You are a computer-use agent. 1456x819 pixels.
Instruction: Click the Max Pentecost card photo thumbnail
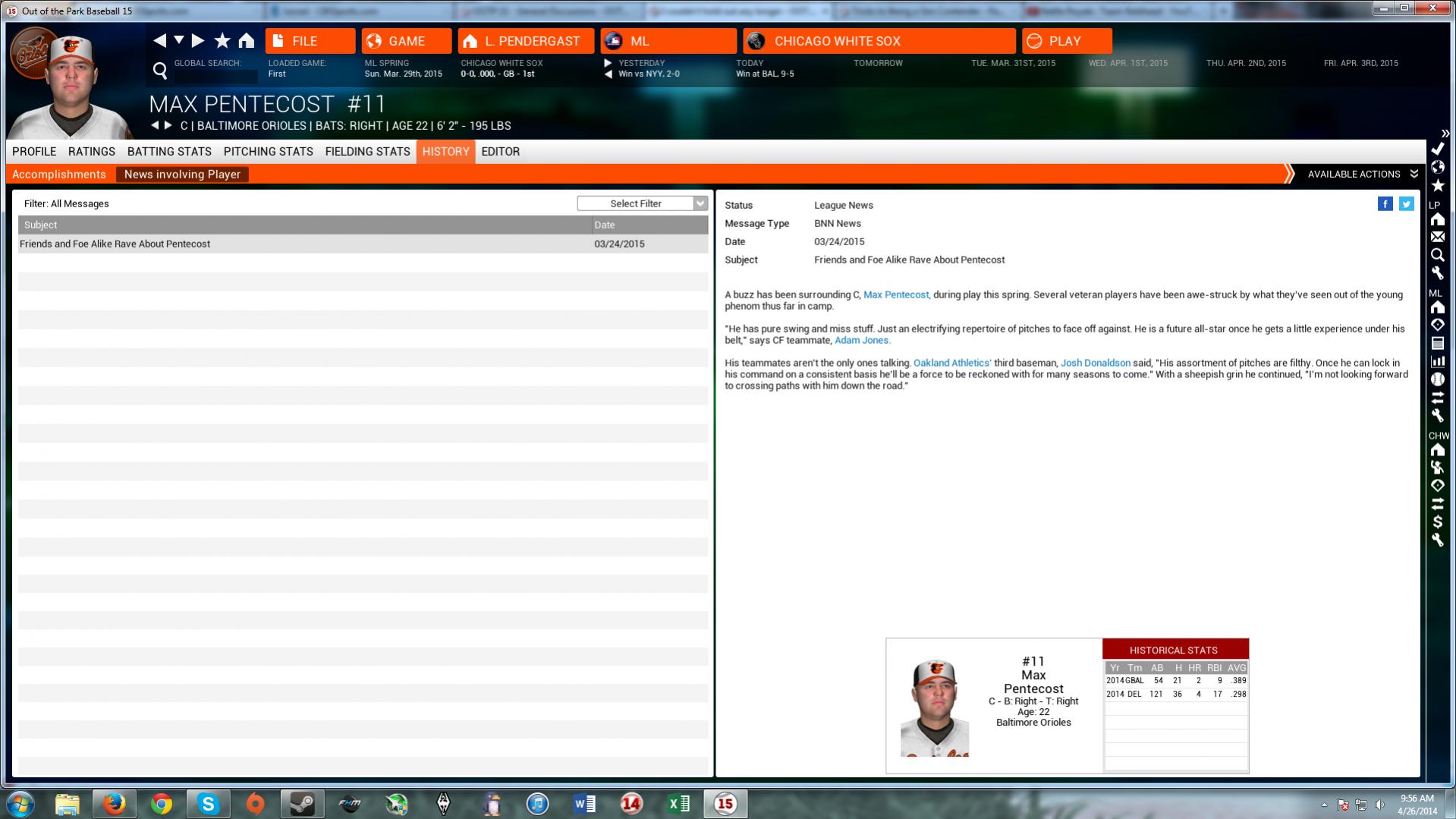click(935, 707)
